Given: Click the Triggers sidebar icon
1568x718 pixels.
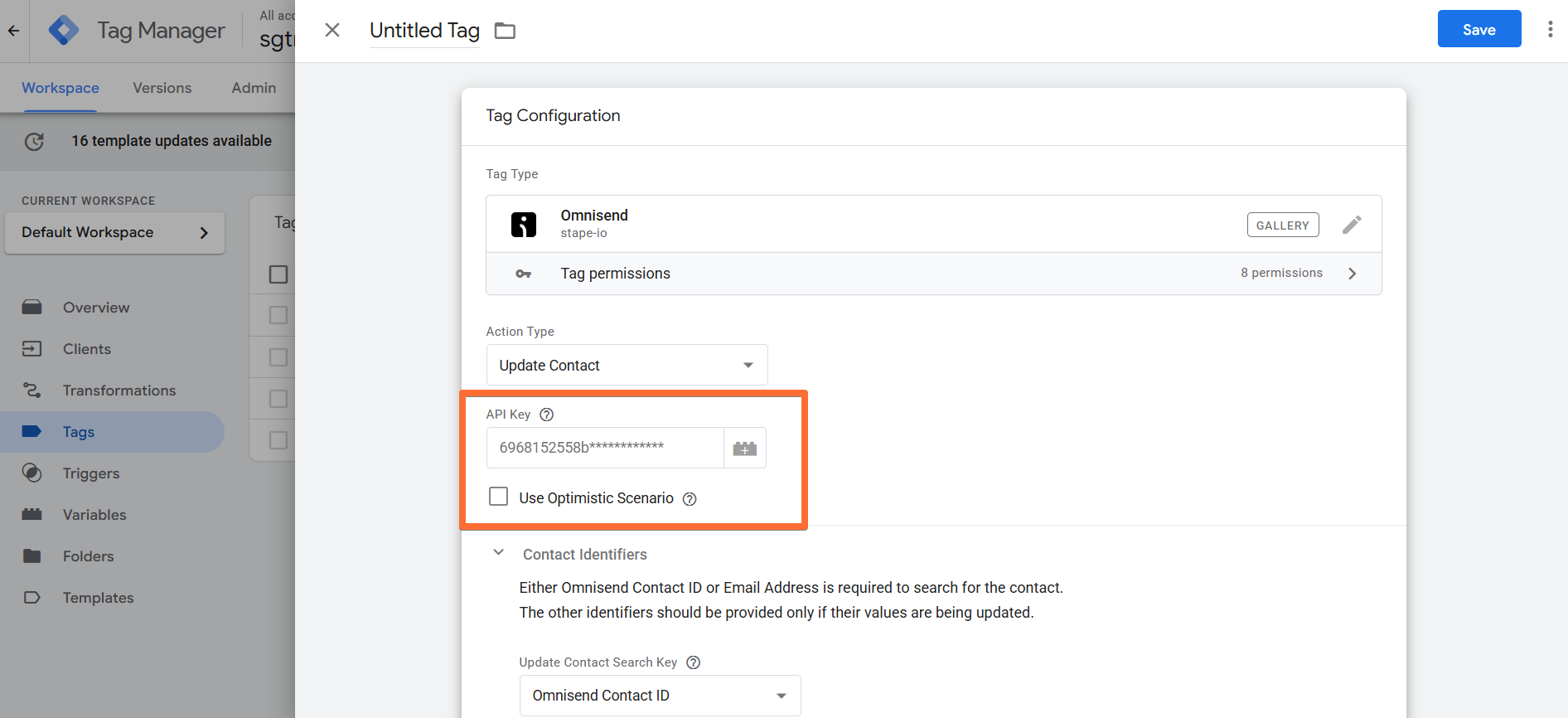Looking at the screenshot, I should coord(32,473).
